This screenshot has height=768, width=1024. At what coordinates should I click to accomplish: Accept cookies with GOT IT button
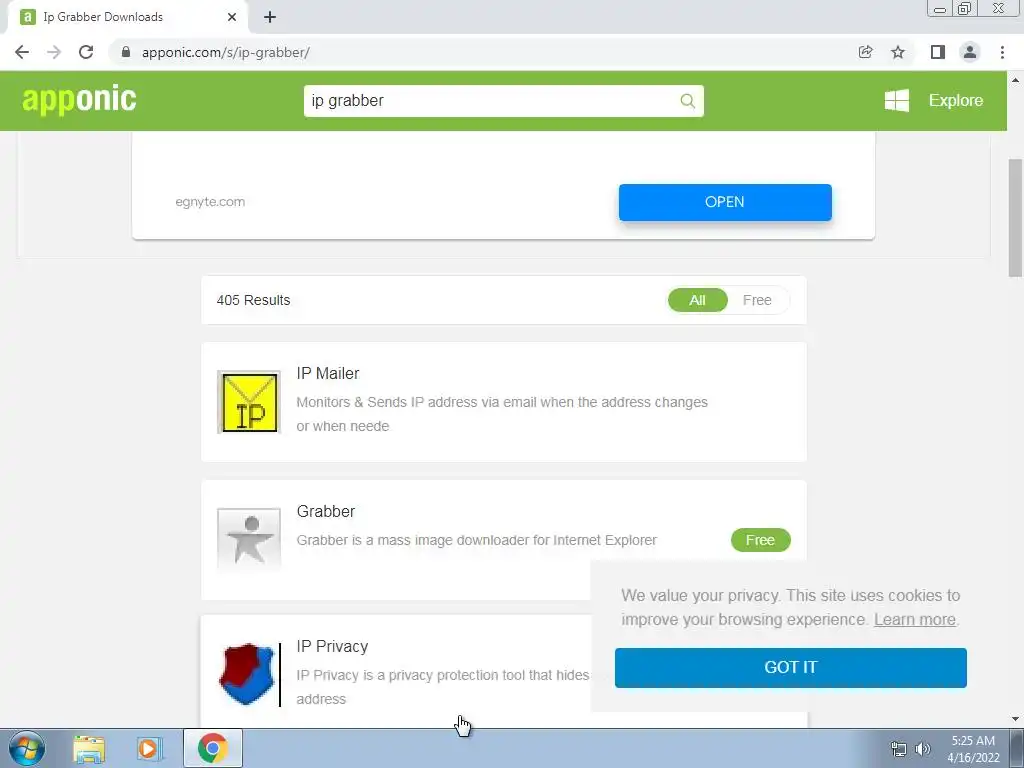[790, 667]
